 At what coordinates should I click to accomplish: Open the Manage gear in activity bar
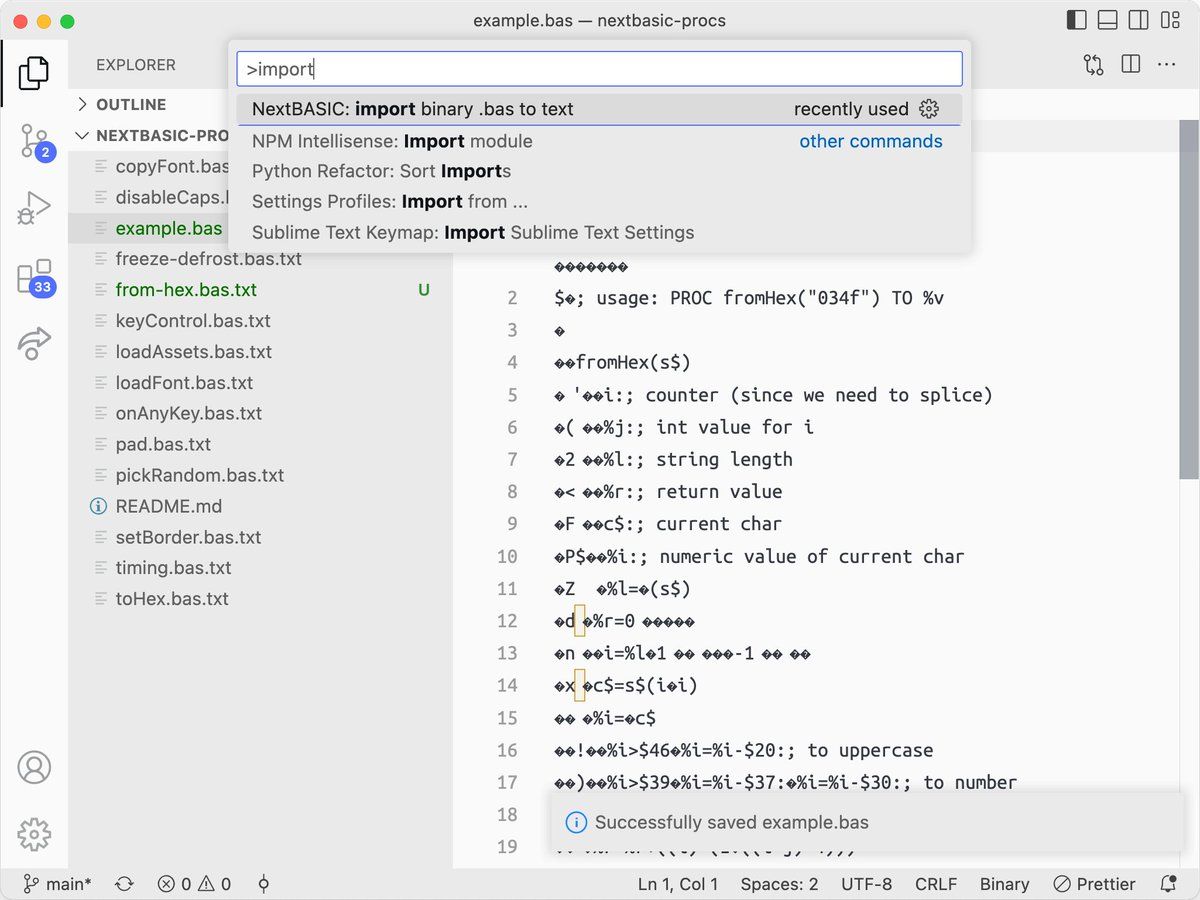[x=34, y=834]
